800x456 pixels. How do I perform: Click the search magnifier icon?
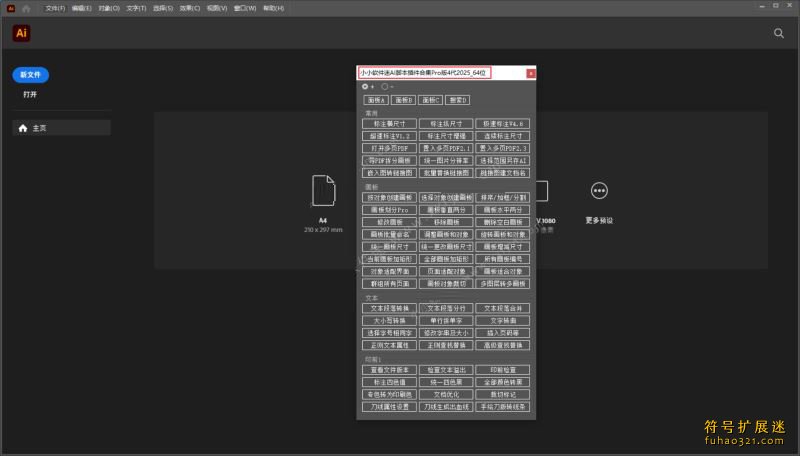point(779,33)
